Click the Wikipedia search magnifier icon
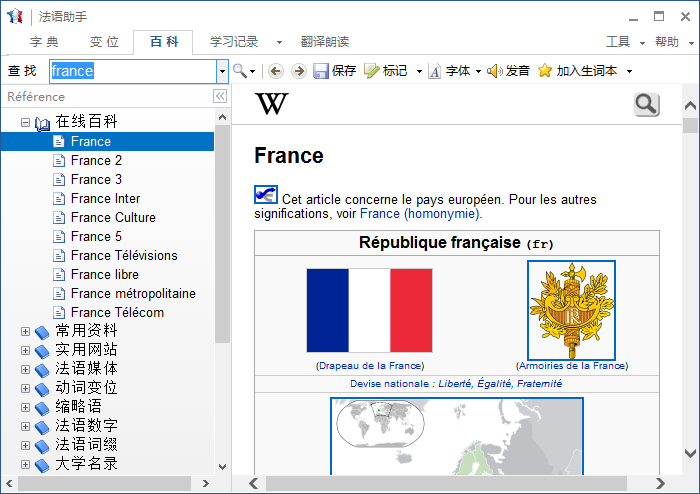Screen dimensions: 700x494 tap(646, 105)
